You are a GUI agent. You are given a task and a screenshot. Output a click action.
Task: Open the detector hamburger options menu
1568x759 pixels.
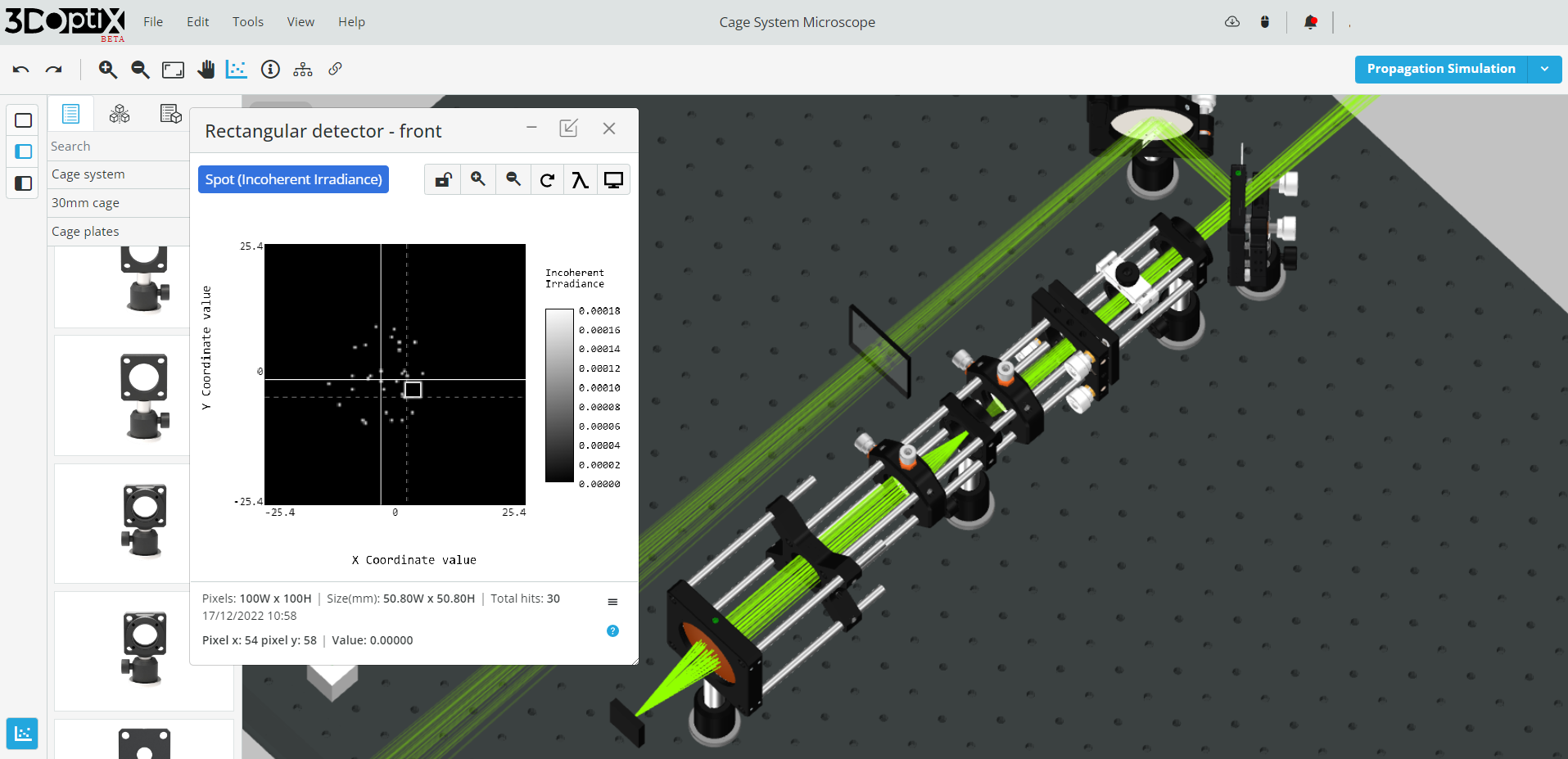[612, 602]
